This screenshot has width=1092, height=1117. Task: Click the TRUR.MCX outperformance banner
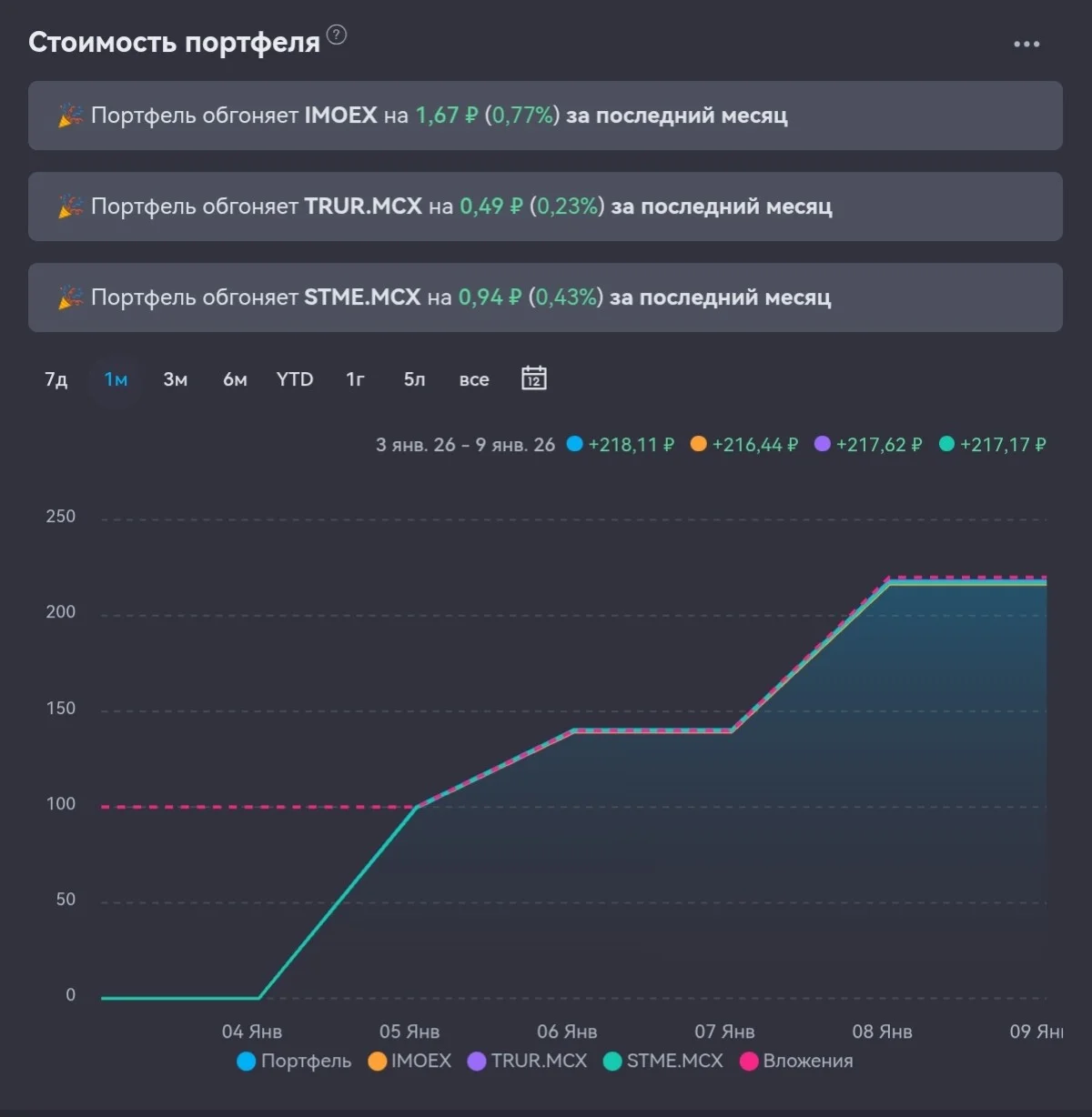tap(545, 206)
